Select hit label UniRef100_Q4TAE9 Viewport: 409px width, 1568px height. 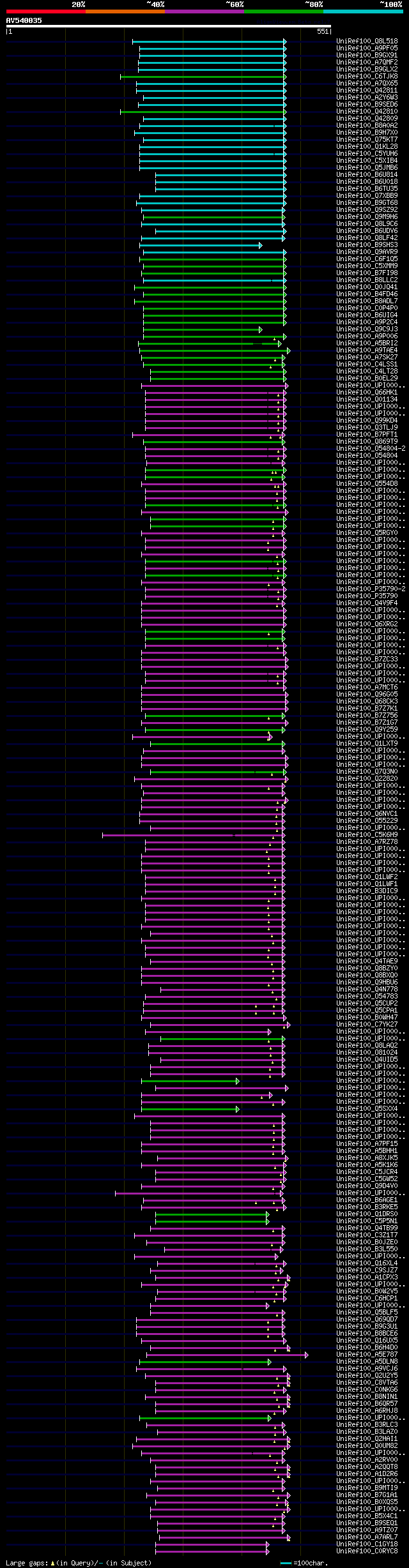pyautogui.click(x=367, y=961)
